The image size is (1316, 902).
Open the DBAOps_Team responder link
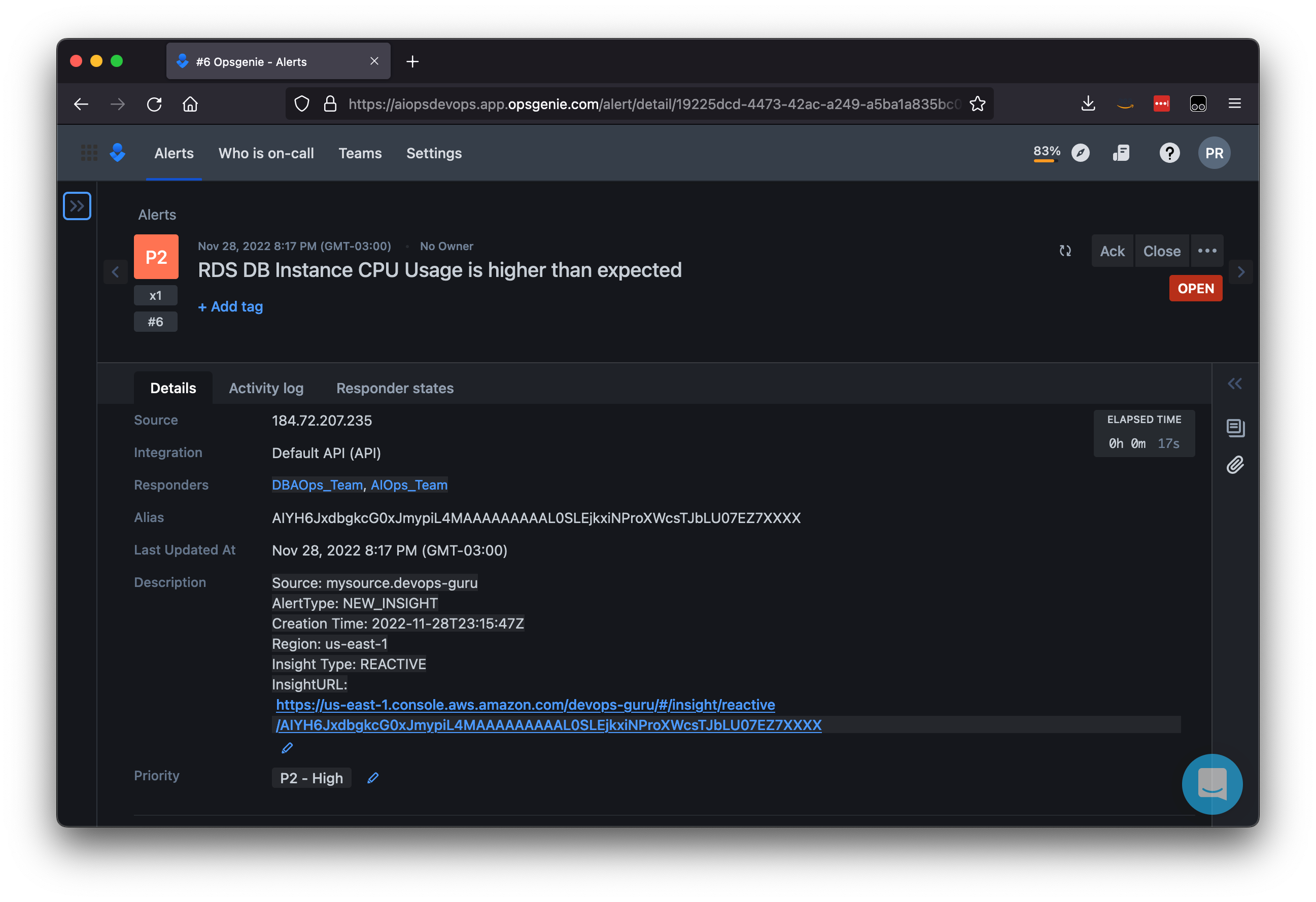[317, 484]
